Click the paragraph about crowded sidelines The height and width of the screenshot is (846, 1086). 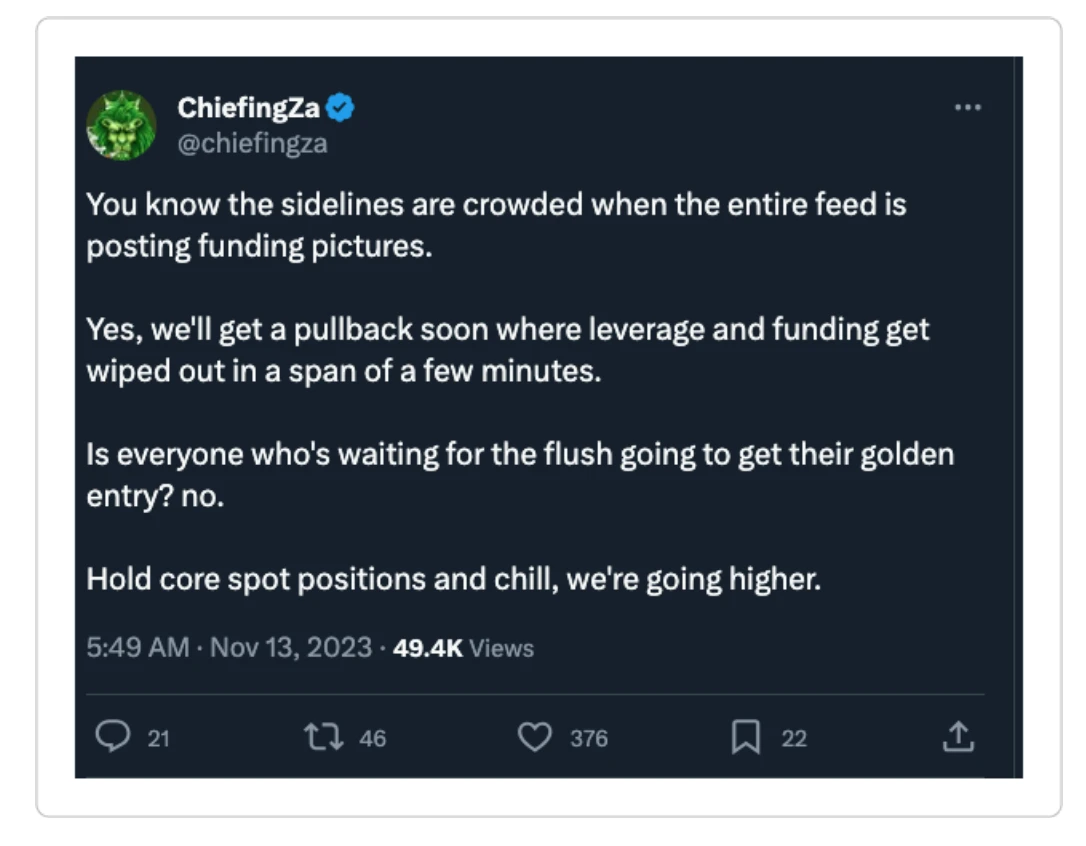coord(496,225)
